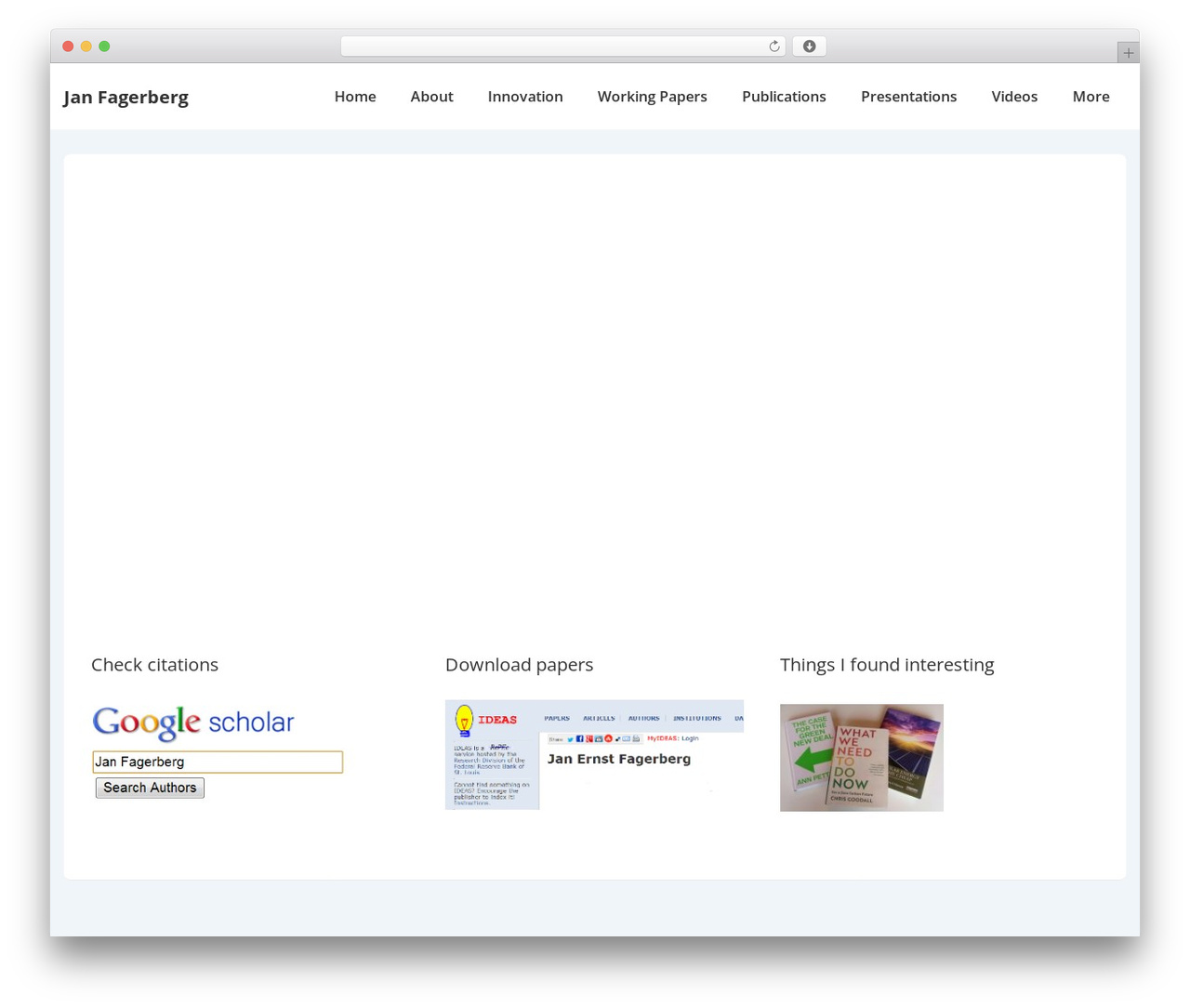The image size is (1190, 1008).
Task: Maximize the window with the green button
Action: coord(104,46)
